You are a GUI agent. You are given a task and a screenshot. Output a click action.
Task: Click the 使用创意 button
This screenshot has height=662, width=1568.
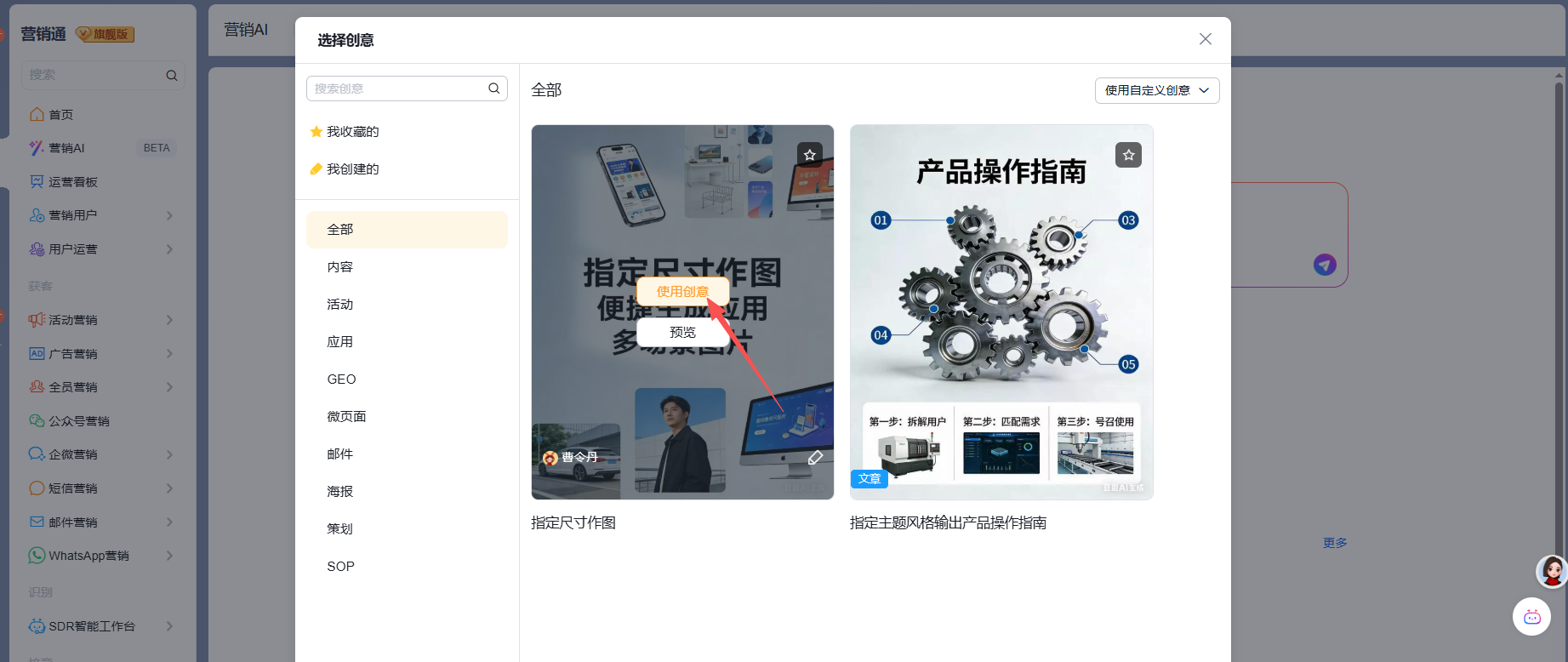click(682, 292)
